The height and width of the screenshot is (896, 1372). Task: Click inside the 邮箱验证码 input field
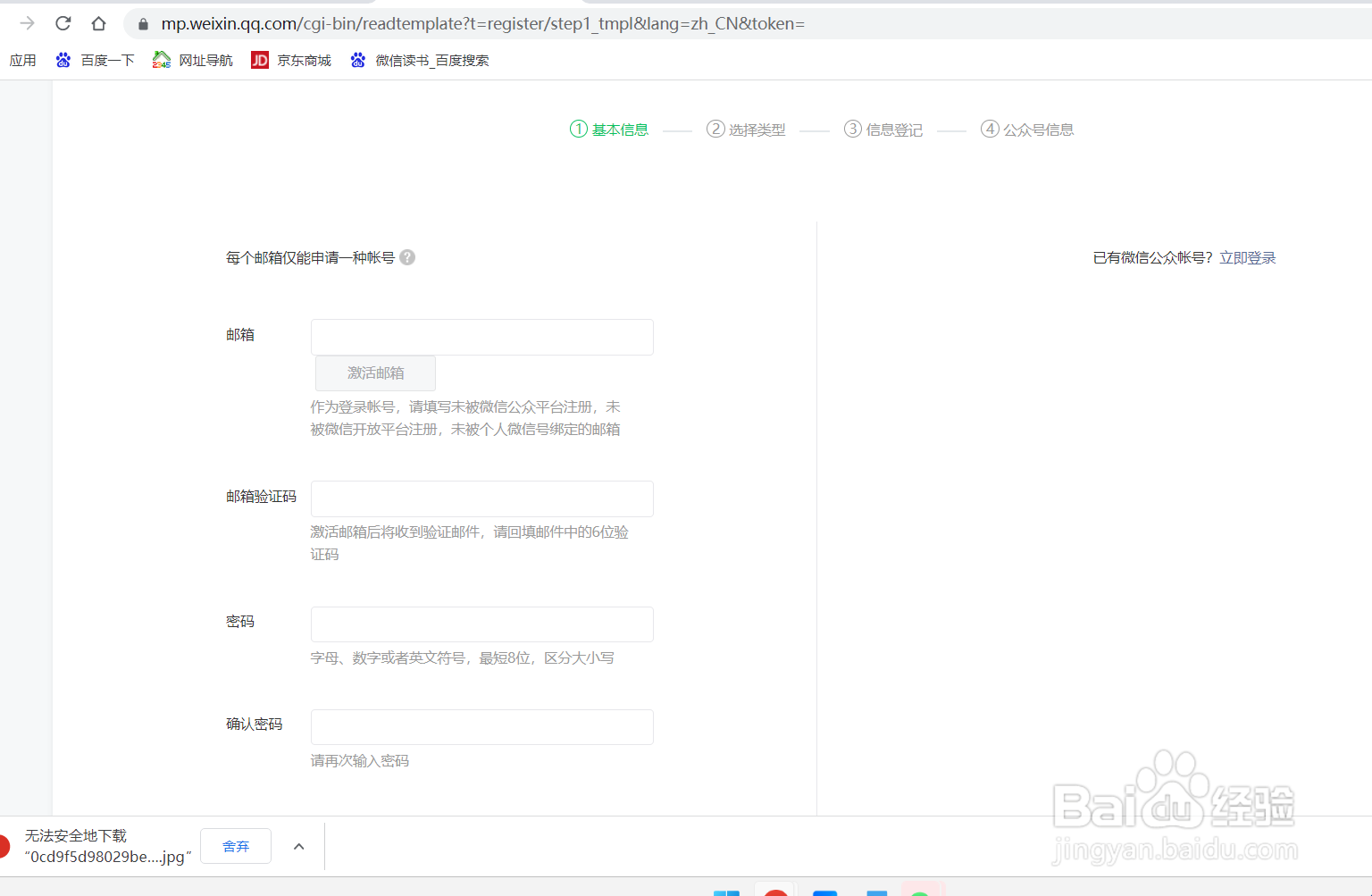tap(481, 498)
